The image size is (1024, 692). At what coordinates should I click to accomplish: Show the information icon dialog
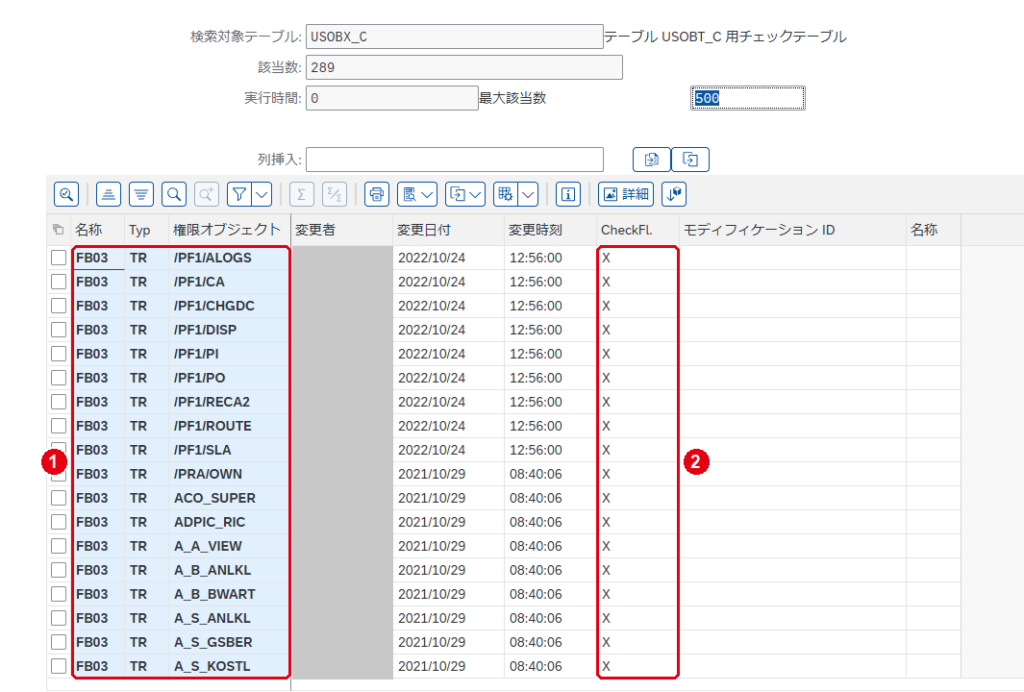(568, 194)
